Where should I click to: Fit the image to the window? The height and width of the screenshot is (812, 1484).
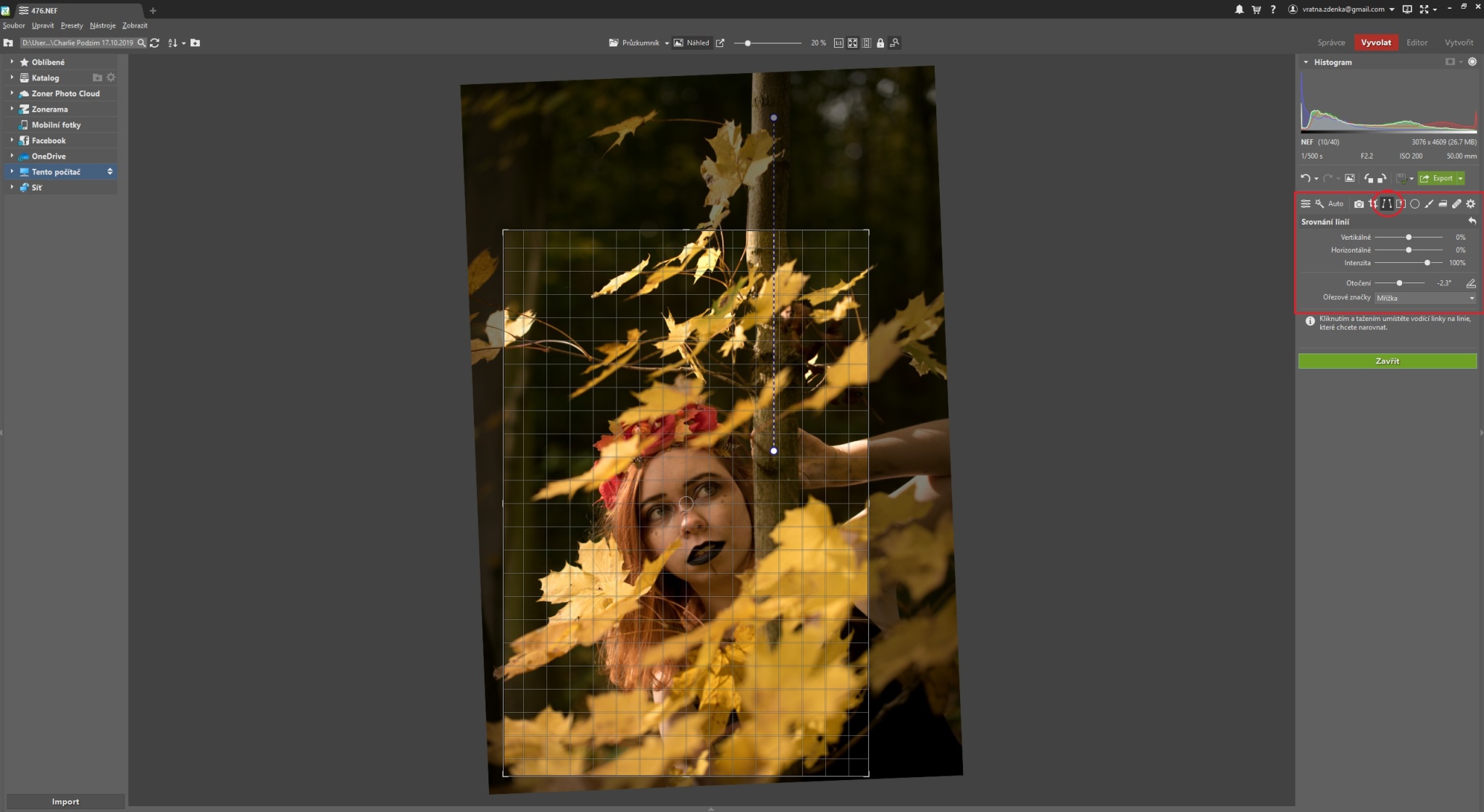coord(853,43)
